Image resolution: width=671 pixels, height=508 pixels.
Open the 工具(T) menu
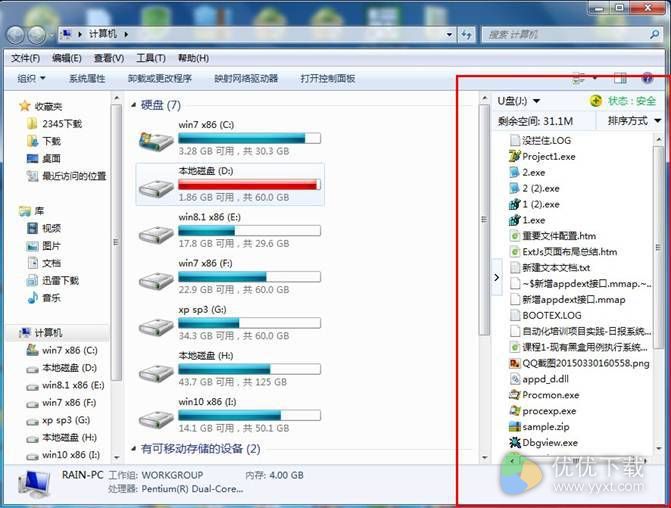[x=151, y=58]
